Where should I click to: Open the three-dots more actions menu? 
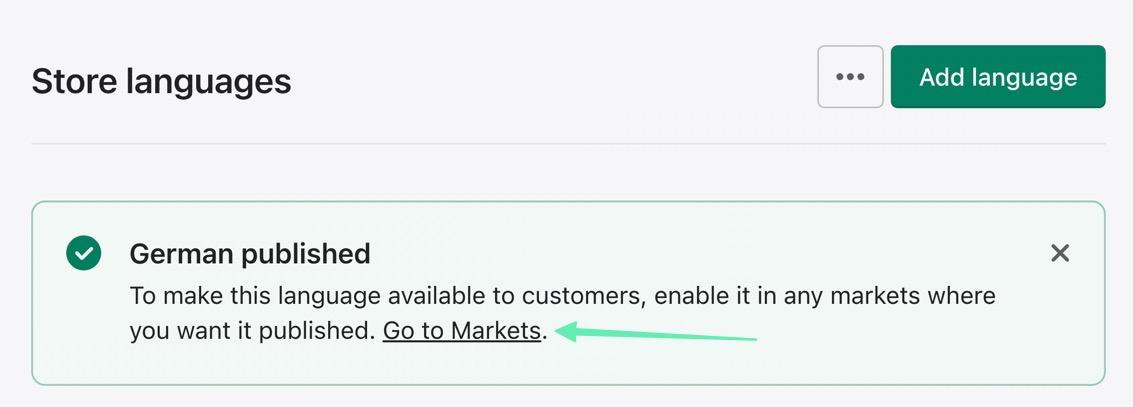(850, 77)
